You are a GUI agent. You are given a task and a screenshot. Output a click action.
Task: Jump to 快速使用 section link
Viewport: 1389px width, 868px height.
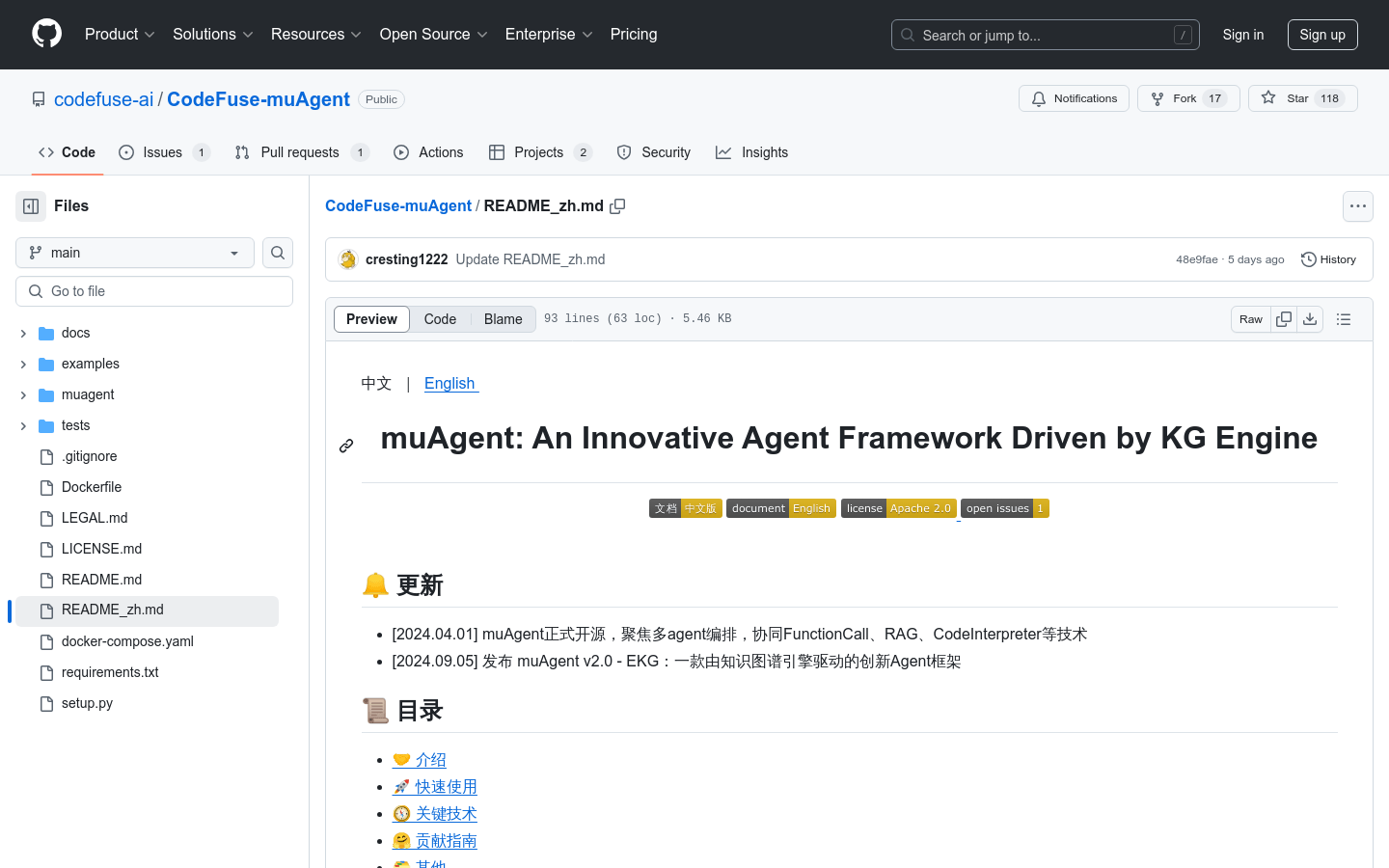[435, 787]
